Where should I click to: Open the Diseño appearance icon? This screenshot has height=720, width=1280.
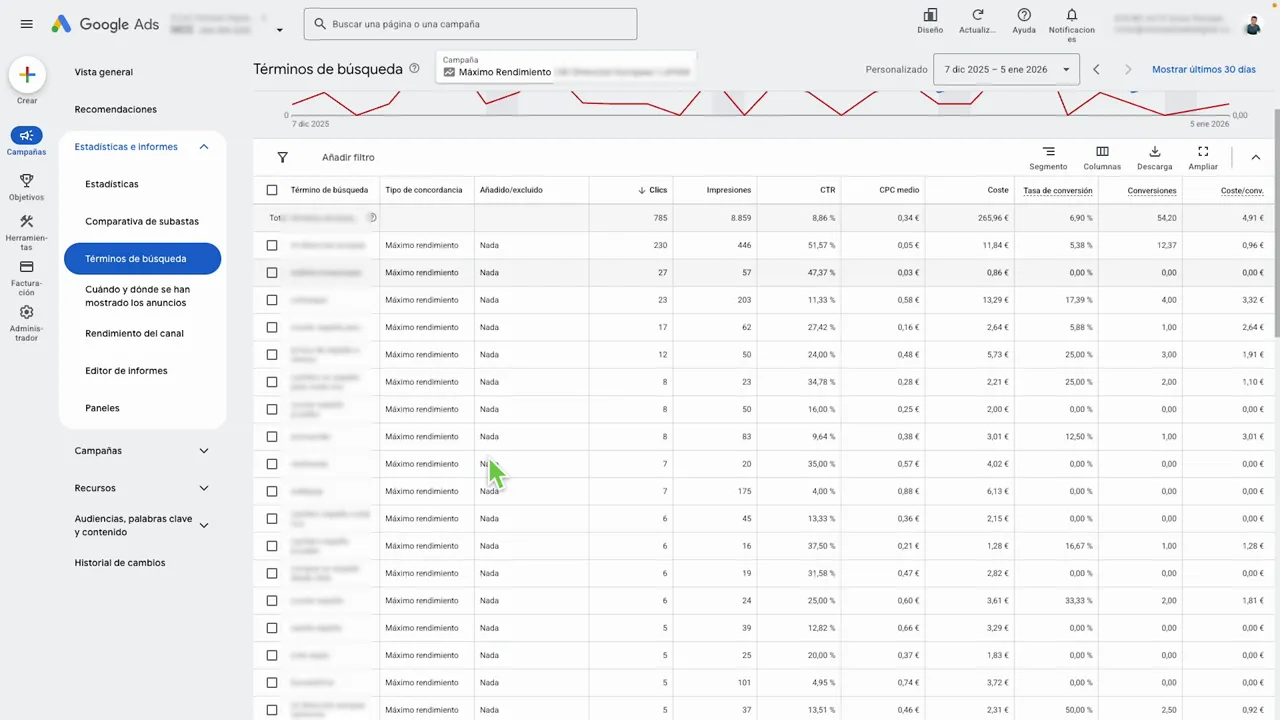point(930,15)
